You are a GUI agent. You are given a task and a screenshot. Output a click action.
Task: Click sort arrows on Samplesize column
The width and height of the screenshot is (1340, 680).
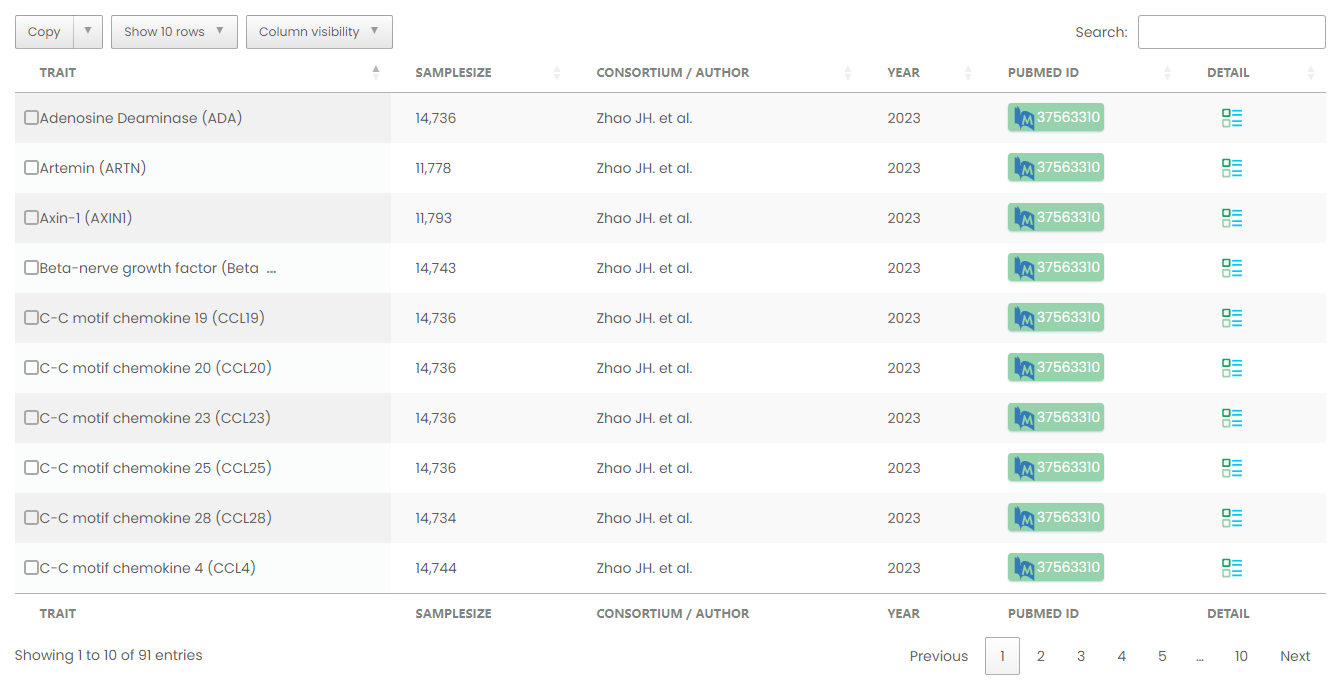coord(557,73)
